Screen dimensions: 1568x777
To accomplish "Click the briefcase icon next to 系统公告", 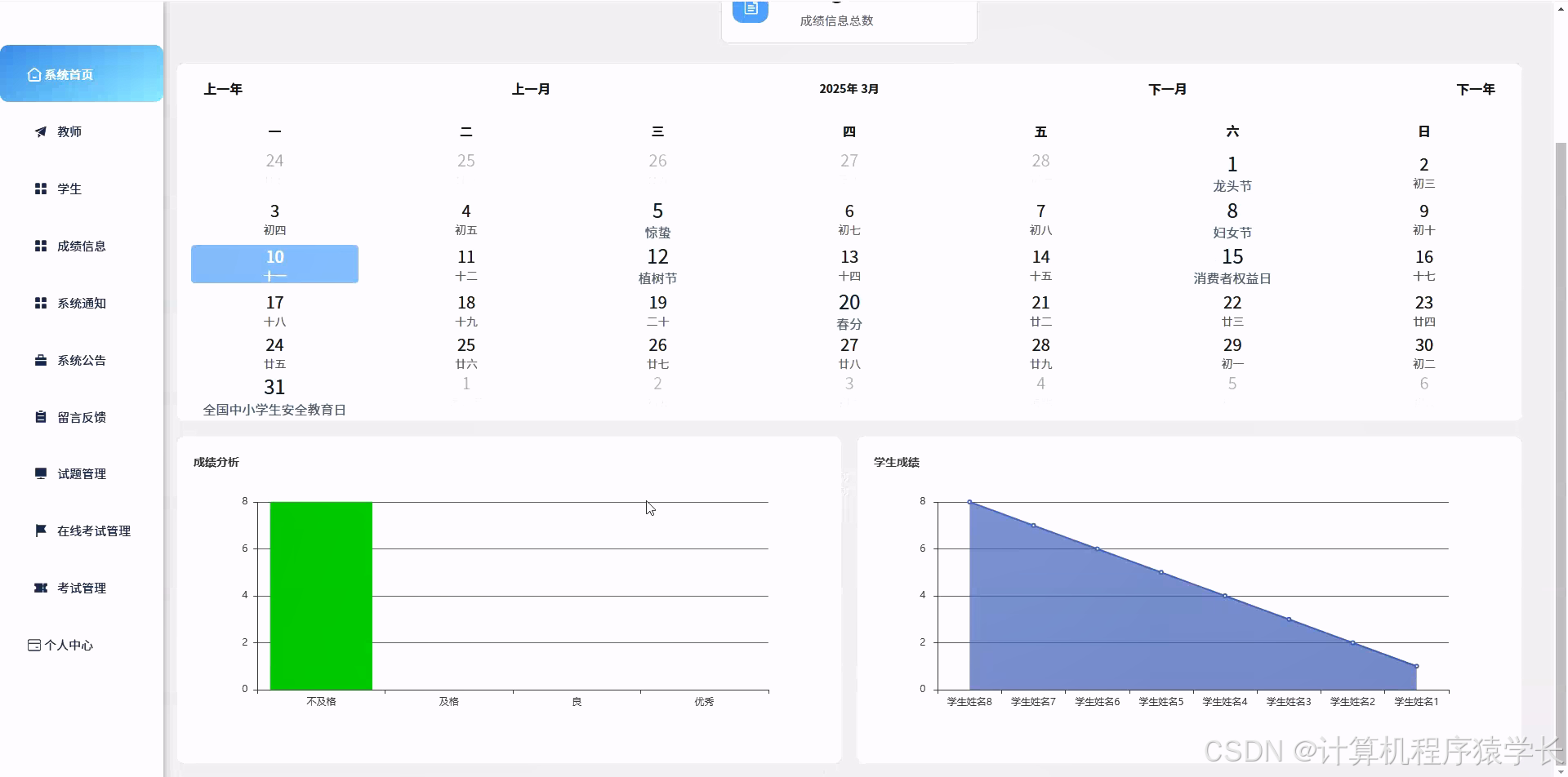I will (41, 360).
